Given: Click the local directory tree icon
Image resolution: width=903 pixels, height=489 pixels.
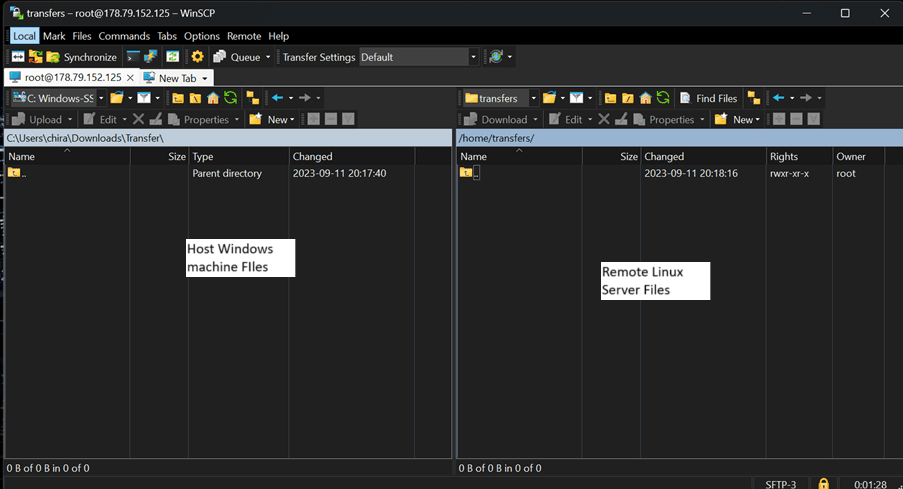Looking at the screenshot, I should pos(252,98).
